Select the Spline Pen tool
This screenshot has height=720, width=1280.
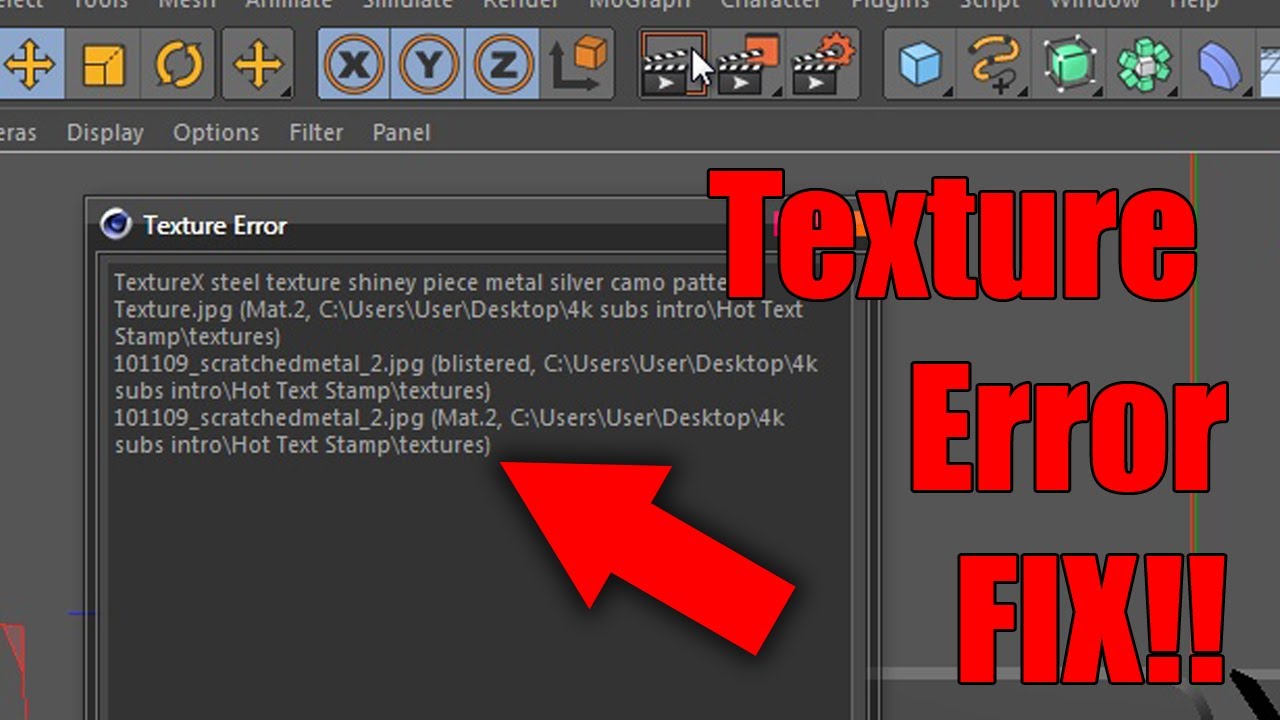coord(995,64)
